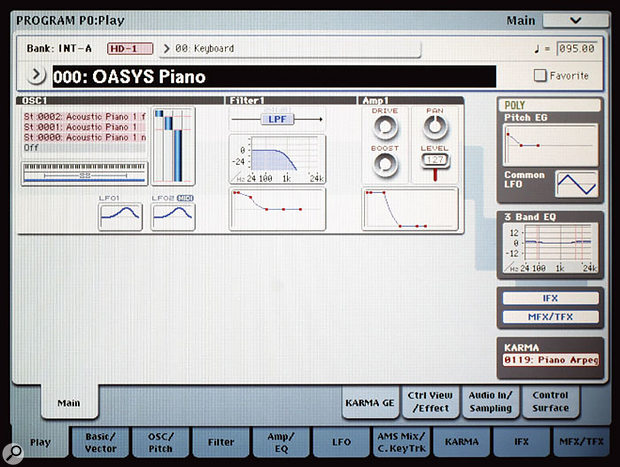Screen dimensions: 620x467
Task: Open the Audio In/ Sampling tab
Action: coord(490,402)
